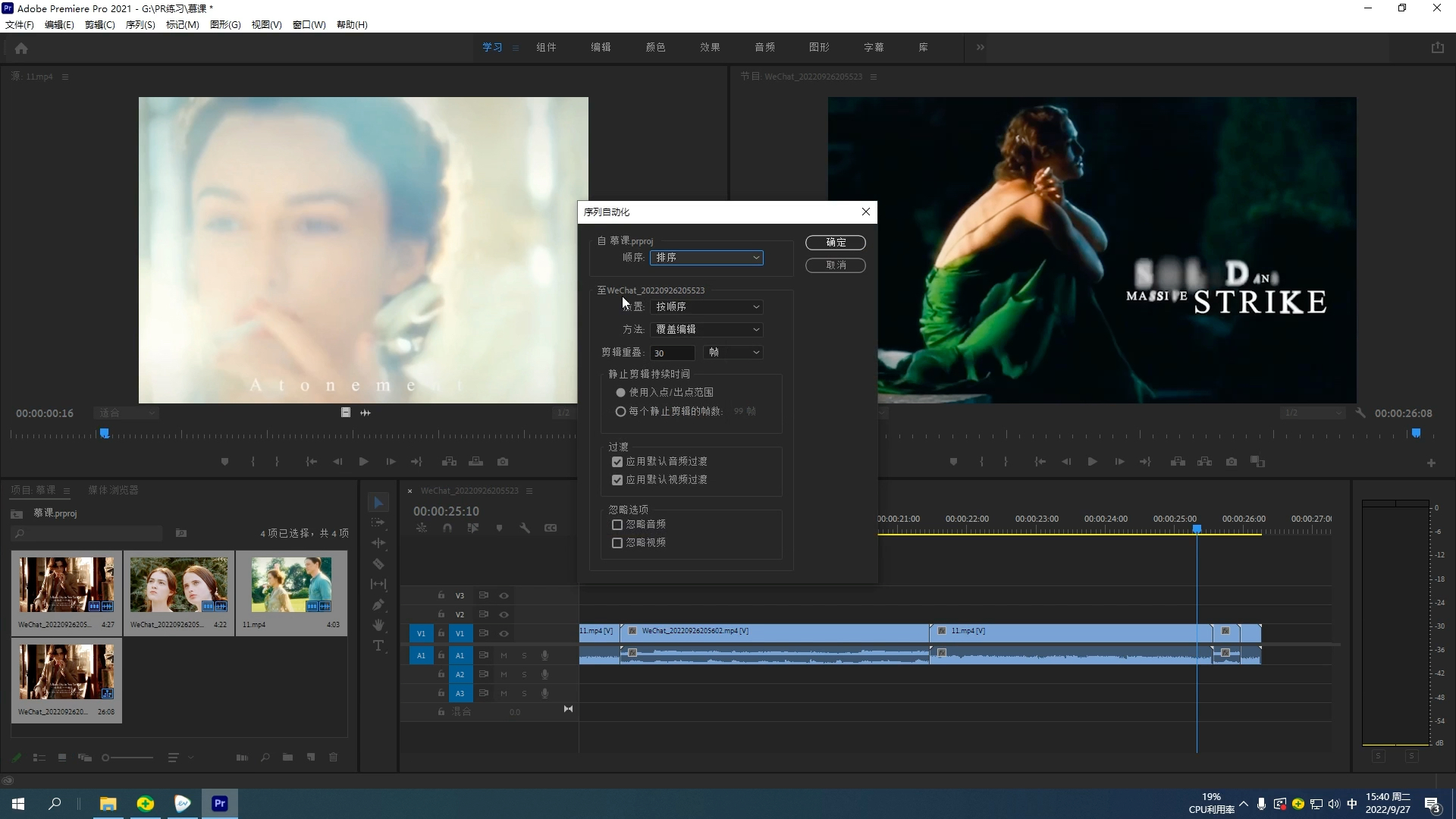
Task: Click voice-over record mic on A1
Action: tap(544, 655)
